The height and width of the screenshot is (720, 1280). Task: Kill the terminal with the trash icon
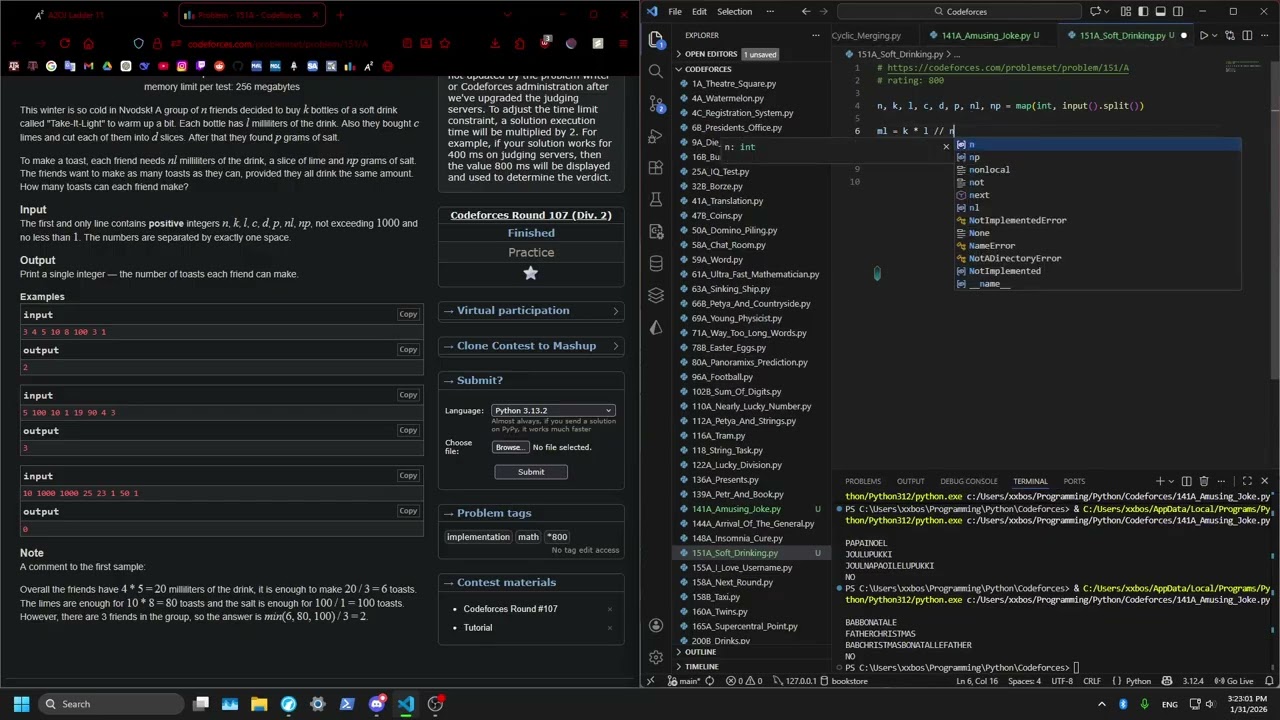coord(1204,481)
